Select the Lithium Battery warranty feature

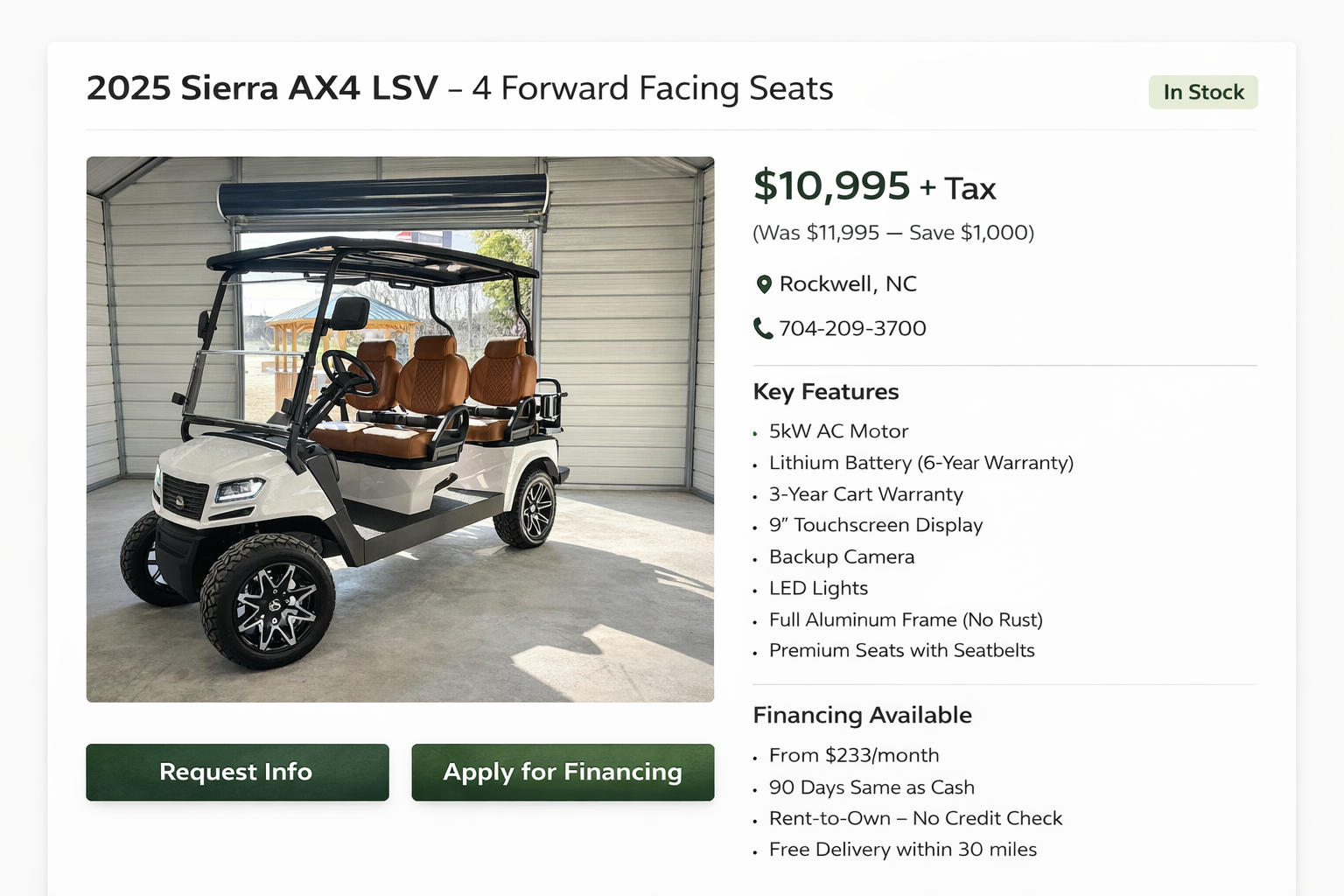(x=920, y=463)
